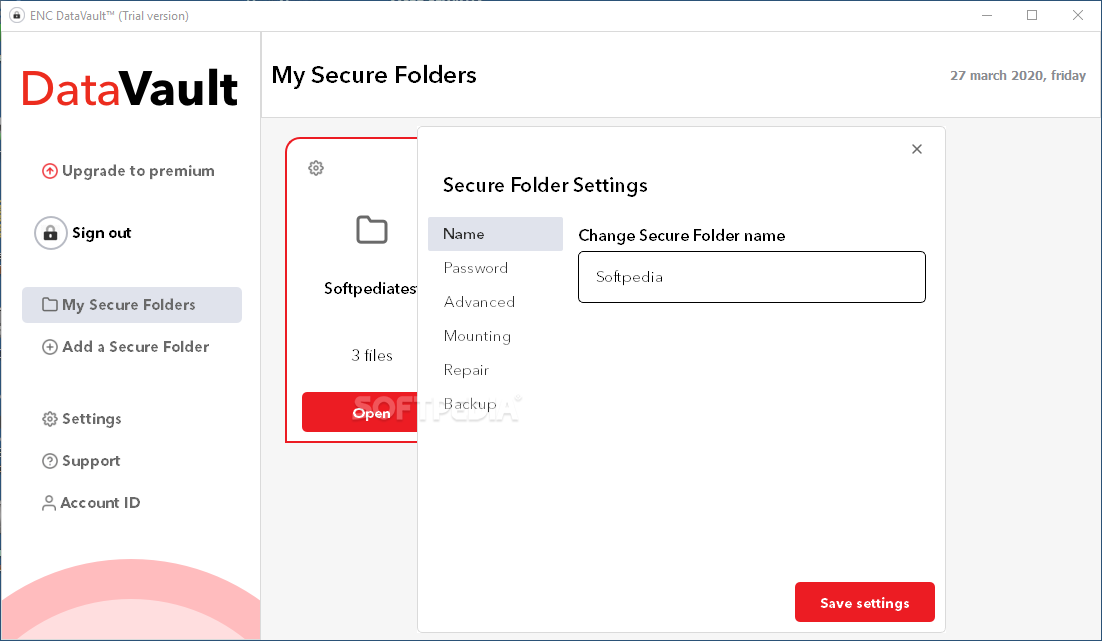
Task: Go to the Mounting settings tab
Action: point(477,336)
